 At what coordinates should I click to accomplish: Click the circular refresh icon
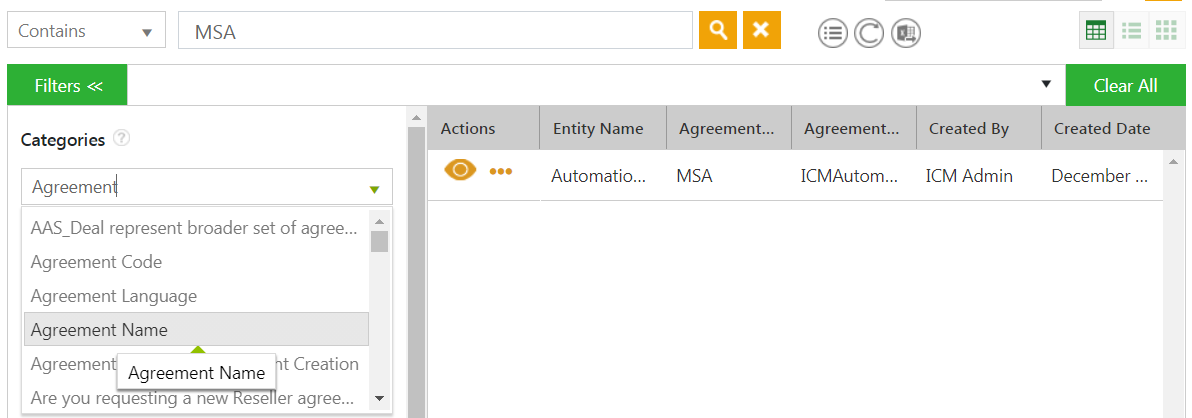869,33
